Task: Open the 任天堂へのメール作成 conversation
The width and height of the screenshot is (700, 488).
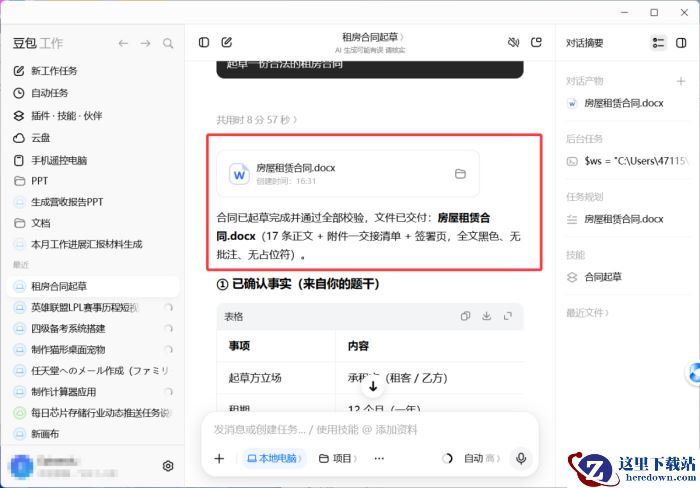Action: [93, 371]
